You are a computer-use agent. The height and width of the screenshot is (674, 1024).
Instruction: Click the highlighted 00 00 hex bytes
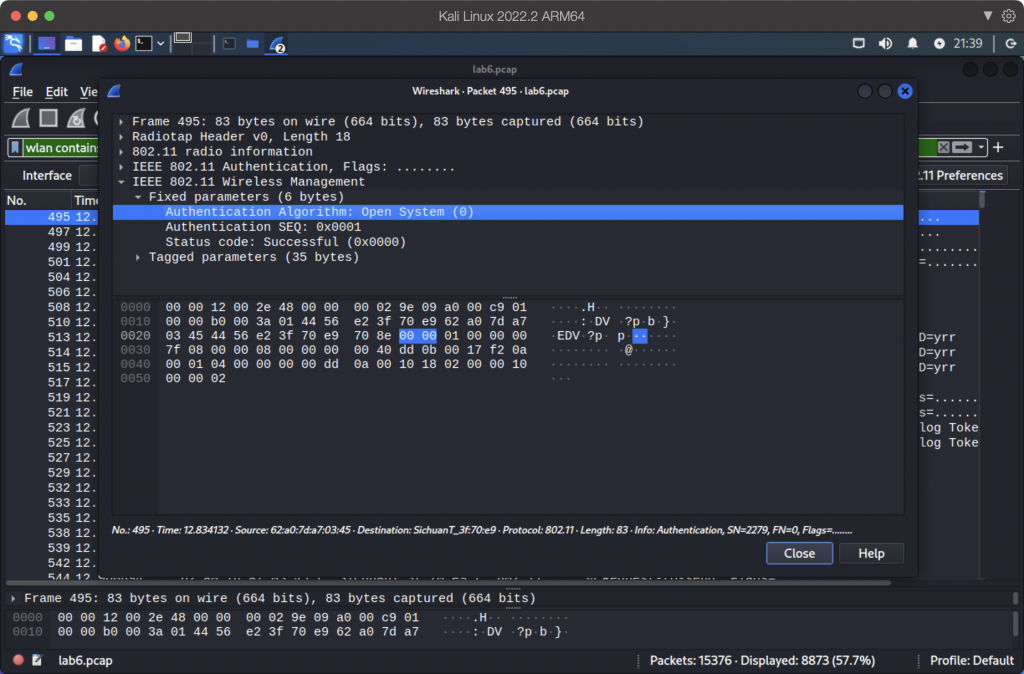tap(418, 336)
